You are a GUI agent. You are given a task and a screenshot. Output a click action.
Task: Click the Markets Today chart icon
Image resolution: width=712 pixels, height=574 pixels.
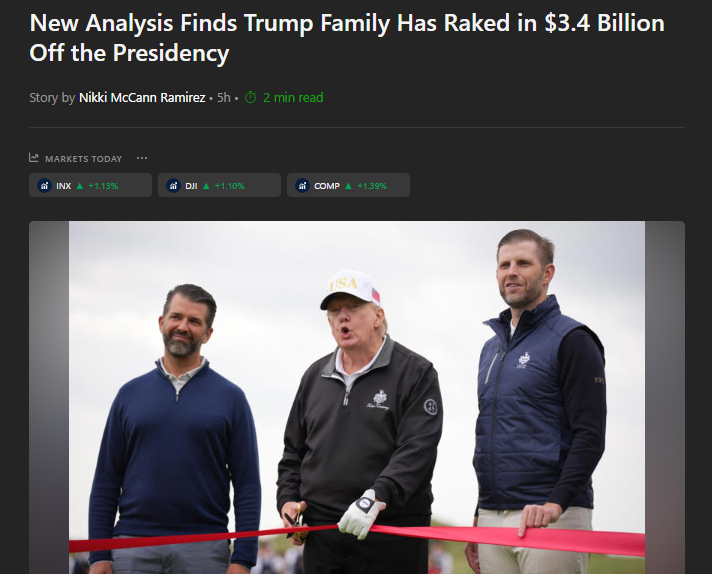[34, 158]
